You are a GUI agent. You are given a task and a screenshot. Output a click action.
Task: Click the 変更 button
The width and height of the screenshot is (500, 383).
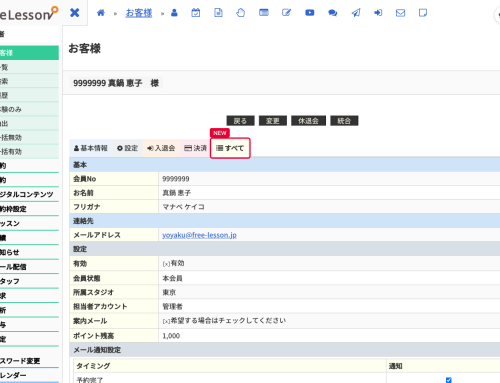[x=273, y=121]
